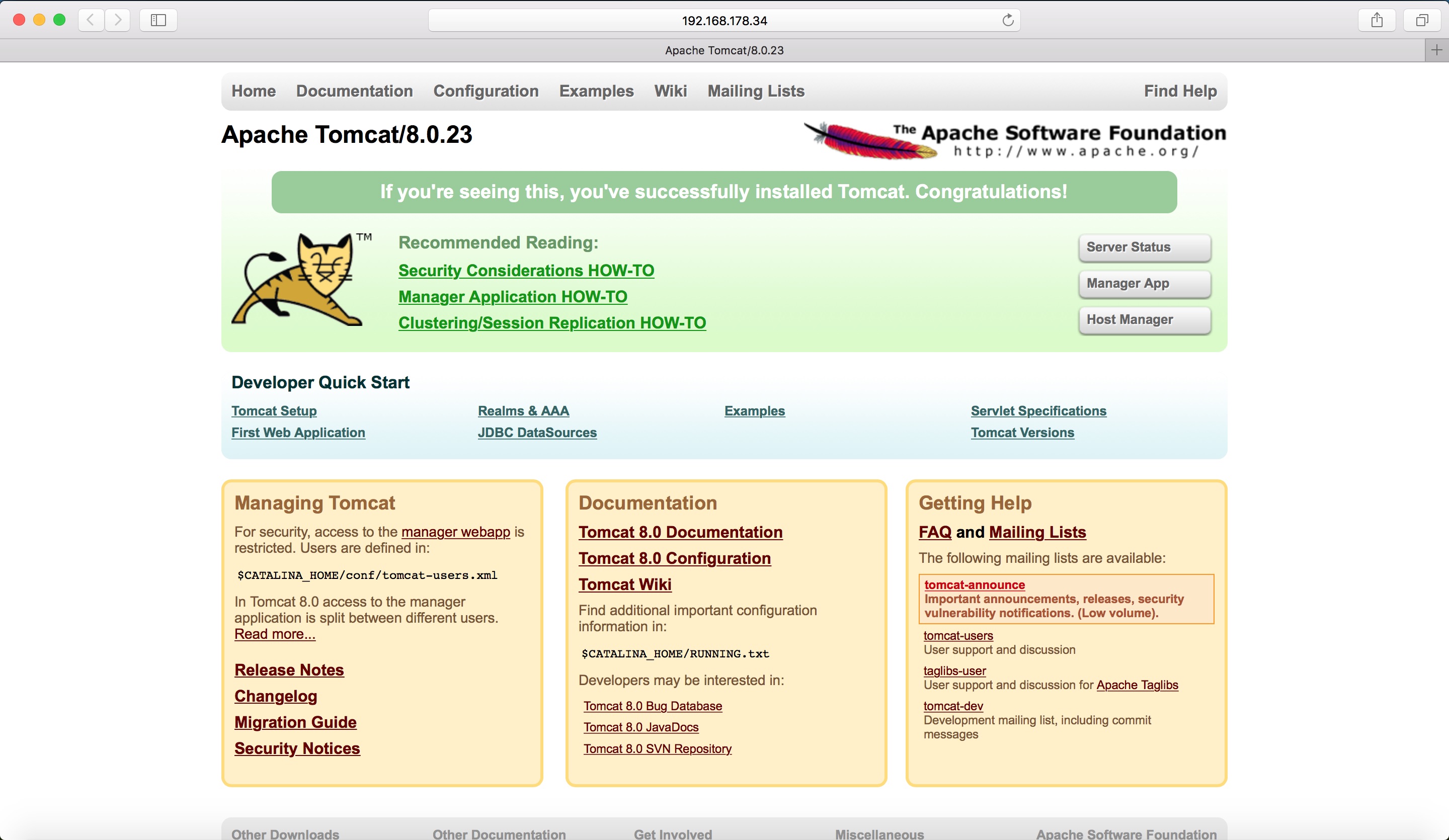
Task: Open the Release Notes link
Action: 289,670
